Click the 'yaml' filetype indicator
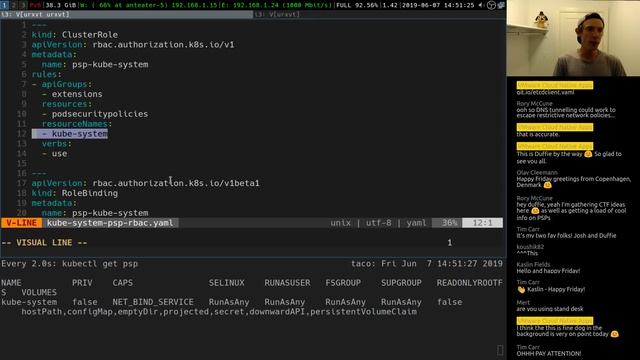Viewport: 640px width, 360px height. [x=416, y=223]
